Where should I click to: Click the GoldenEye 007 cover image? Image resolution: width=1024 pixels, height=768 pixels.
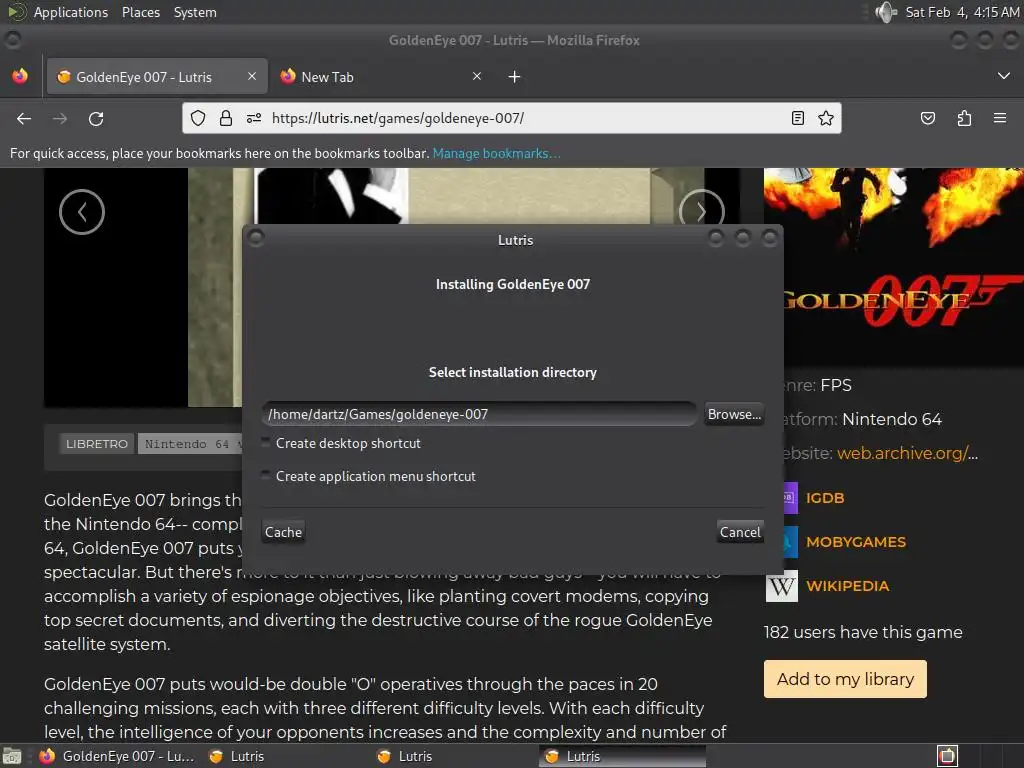[894, 266]
